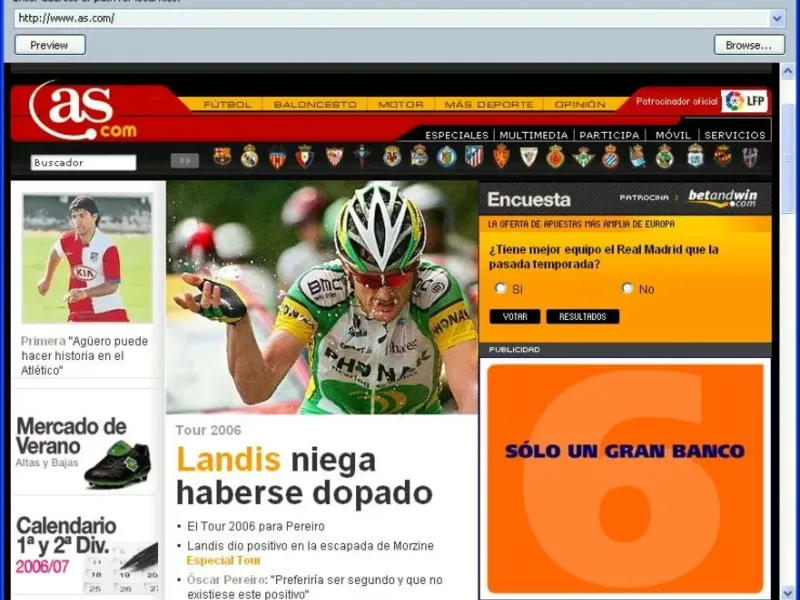
Task: Open the MULTIMEDIA submenu
Action: click(533, 135)
